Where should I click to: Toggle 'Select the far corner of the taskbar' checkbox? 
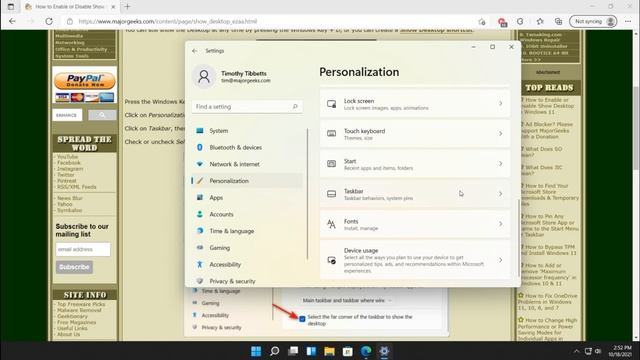[302, 319]
